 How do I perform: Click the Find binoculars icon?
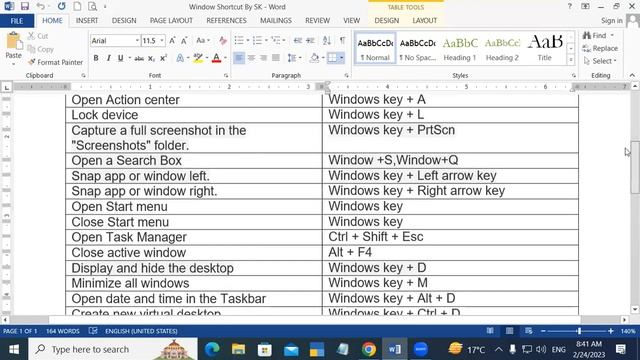click(x=587, y=36)
